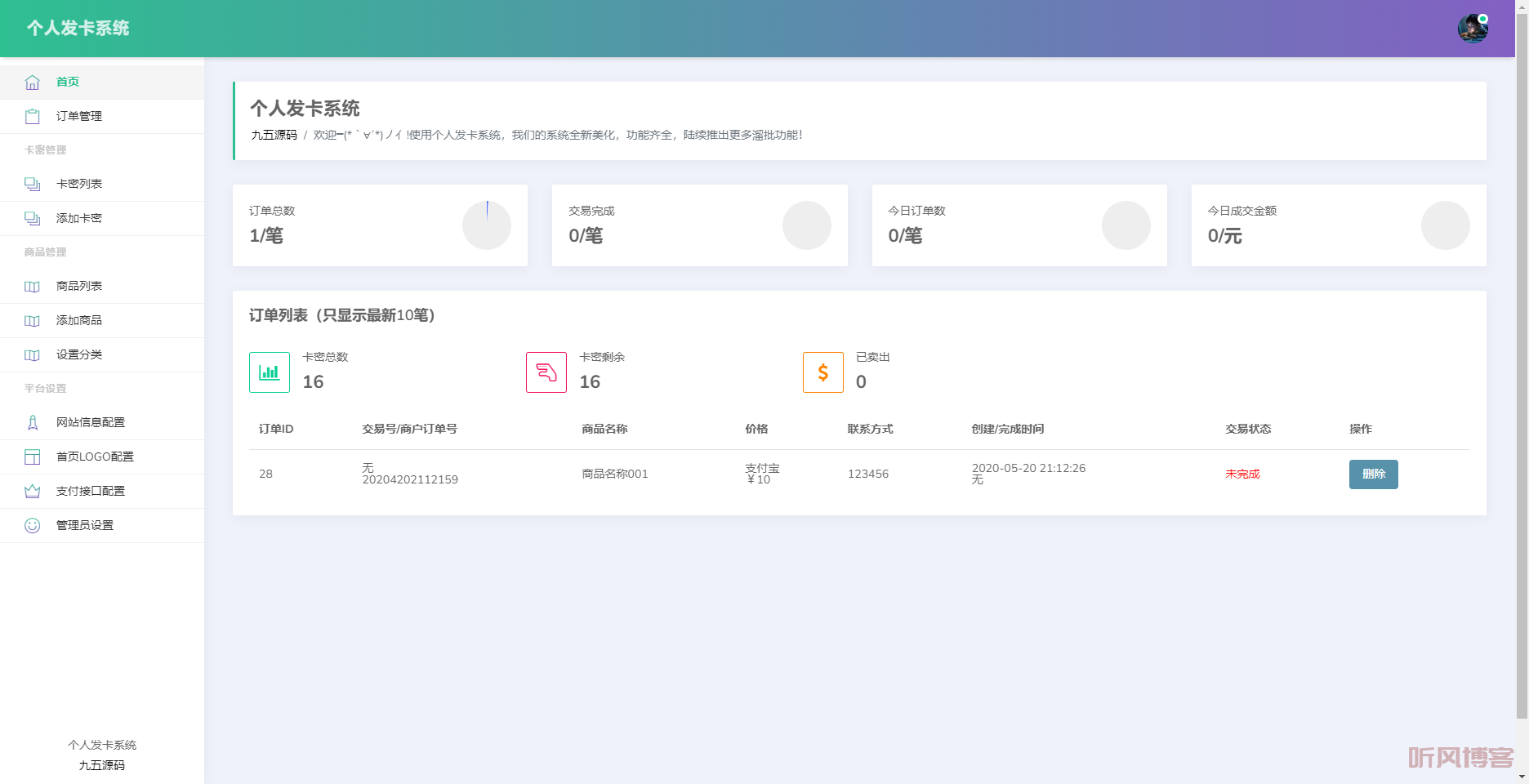Image resolution: width=1529 pixels, height=784 pixels.
Task: Select the 首页LOGO配置 layout icon
Action: 32,457
